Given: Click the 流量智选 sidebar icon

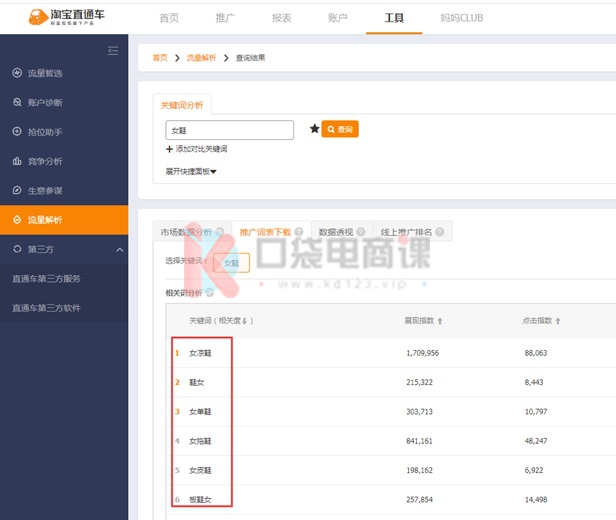Looking at the screenshot, I should [17, 73].
